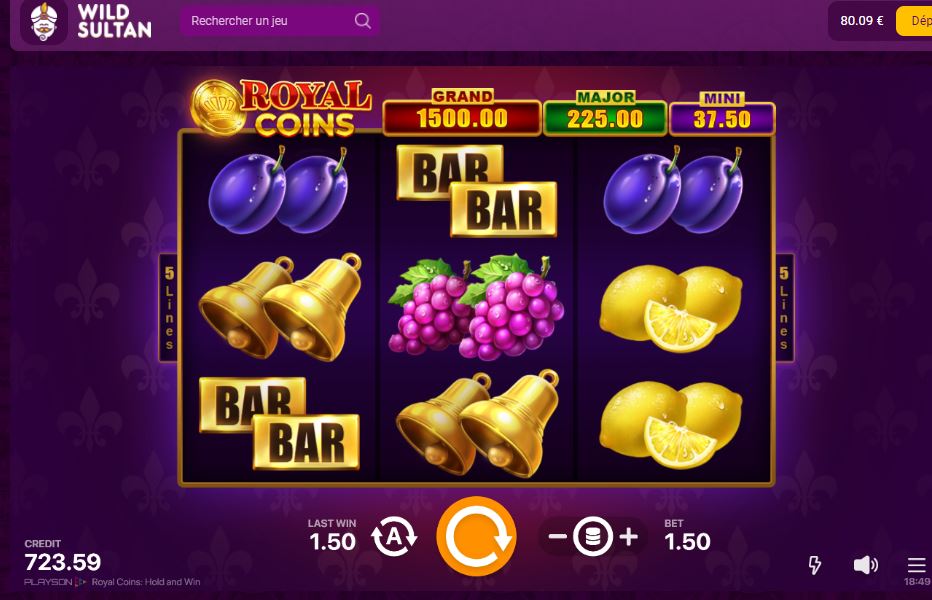The width and height of the screenshot is (932, 600).
Task: Increase the bet with the plus button
Action: coord(629,536)
